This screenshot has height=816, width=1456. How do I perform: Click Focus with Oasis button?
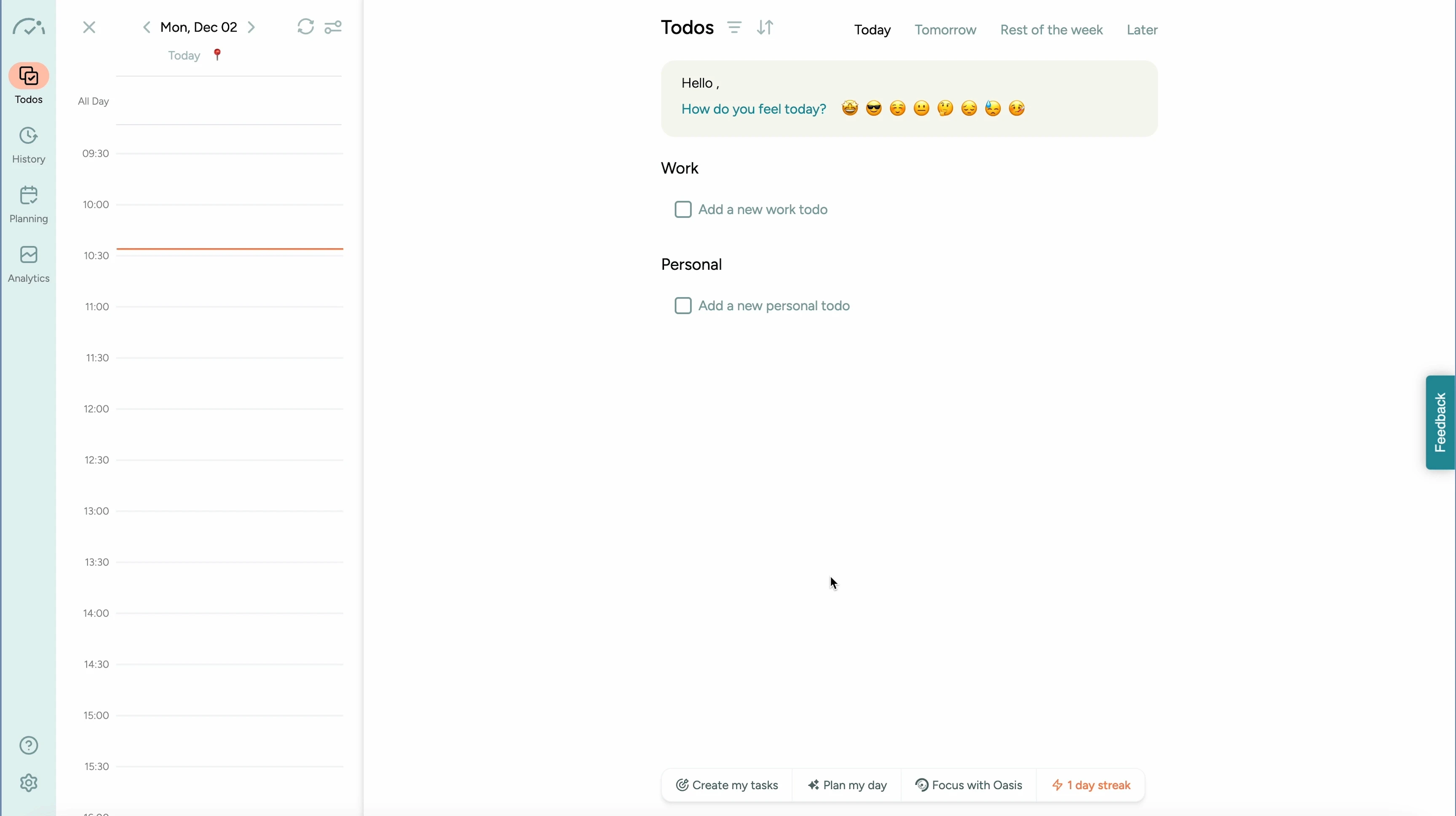[968, 785]
